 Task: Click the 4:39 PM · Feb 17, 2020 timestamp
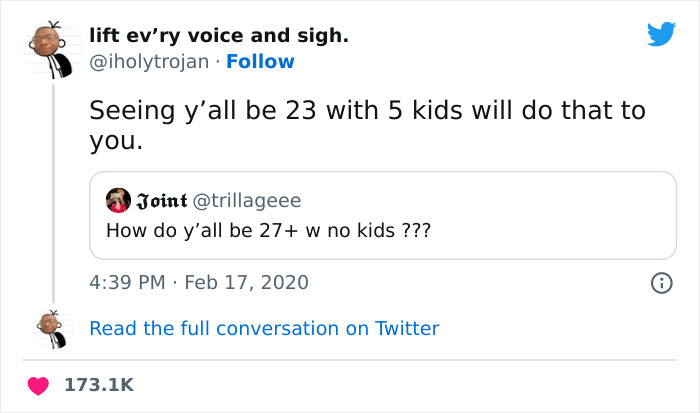199,283
